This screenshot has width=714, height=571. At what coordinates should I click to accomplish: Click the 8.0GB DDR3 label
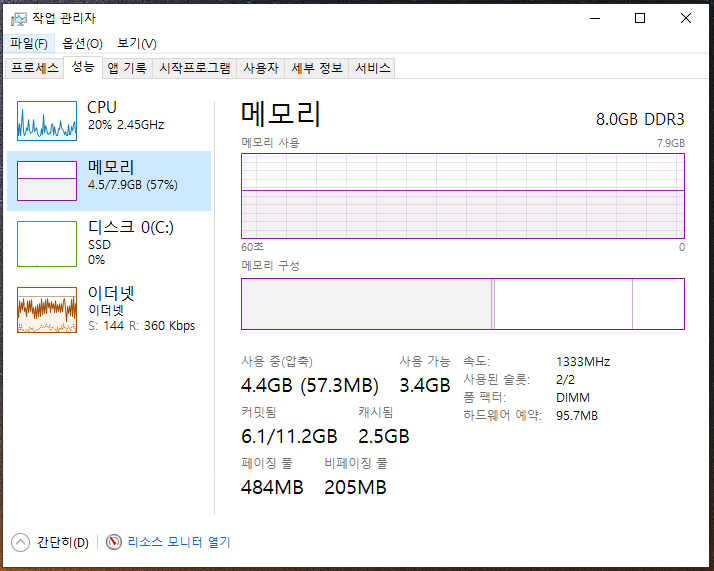[640, 119]
